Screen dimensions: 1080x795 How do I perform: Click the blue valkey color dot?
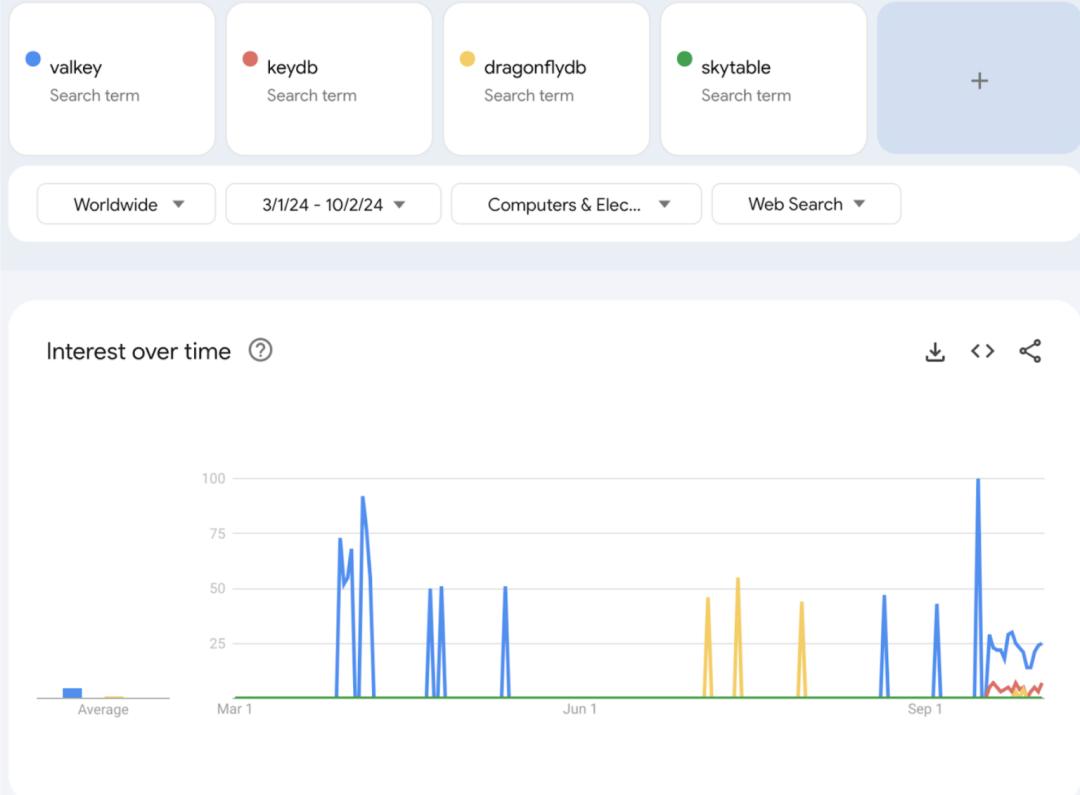[x=32, y=59]
